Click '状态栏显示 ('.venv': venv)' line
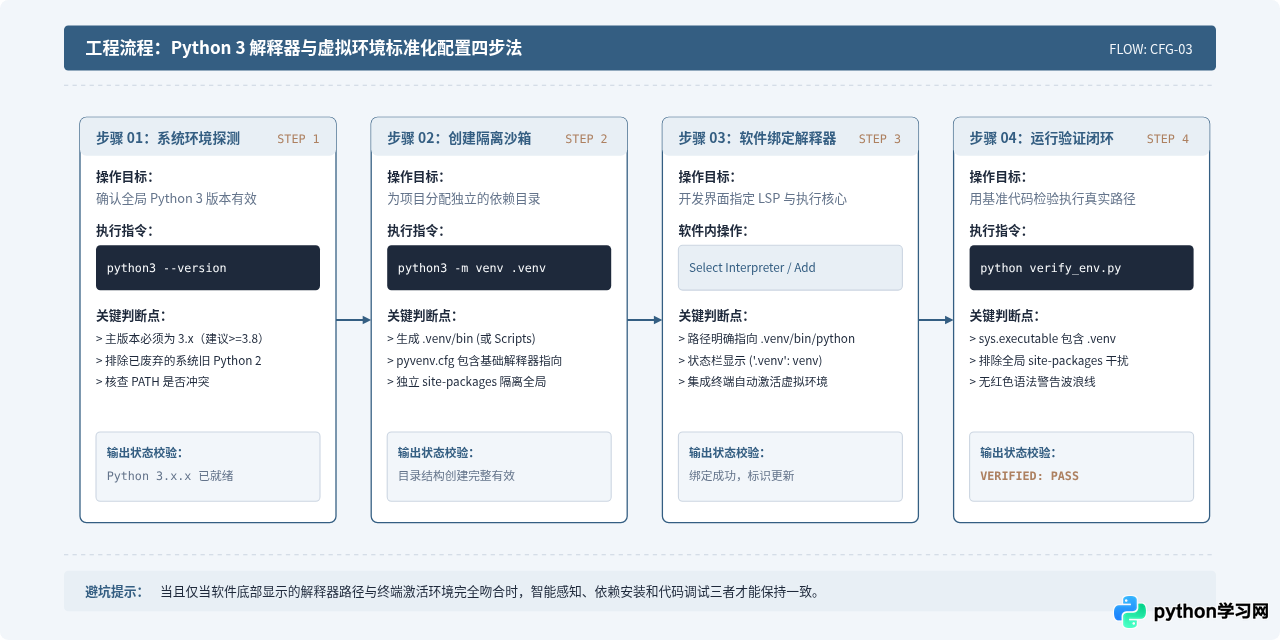 (750, 360)
